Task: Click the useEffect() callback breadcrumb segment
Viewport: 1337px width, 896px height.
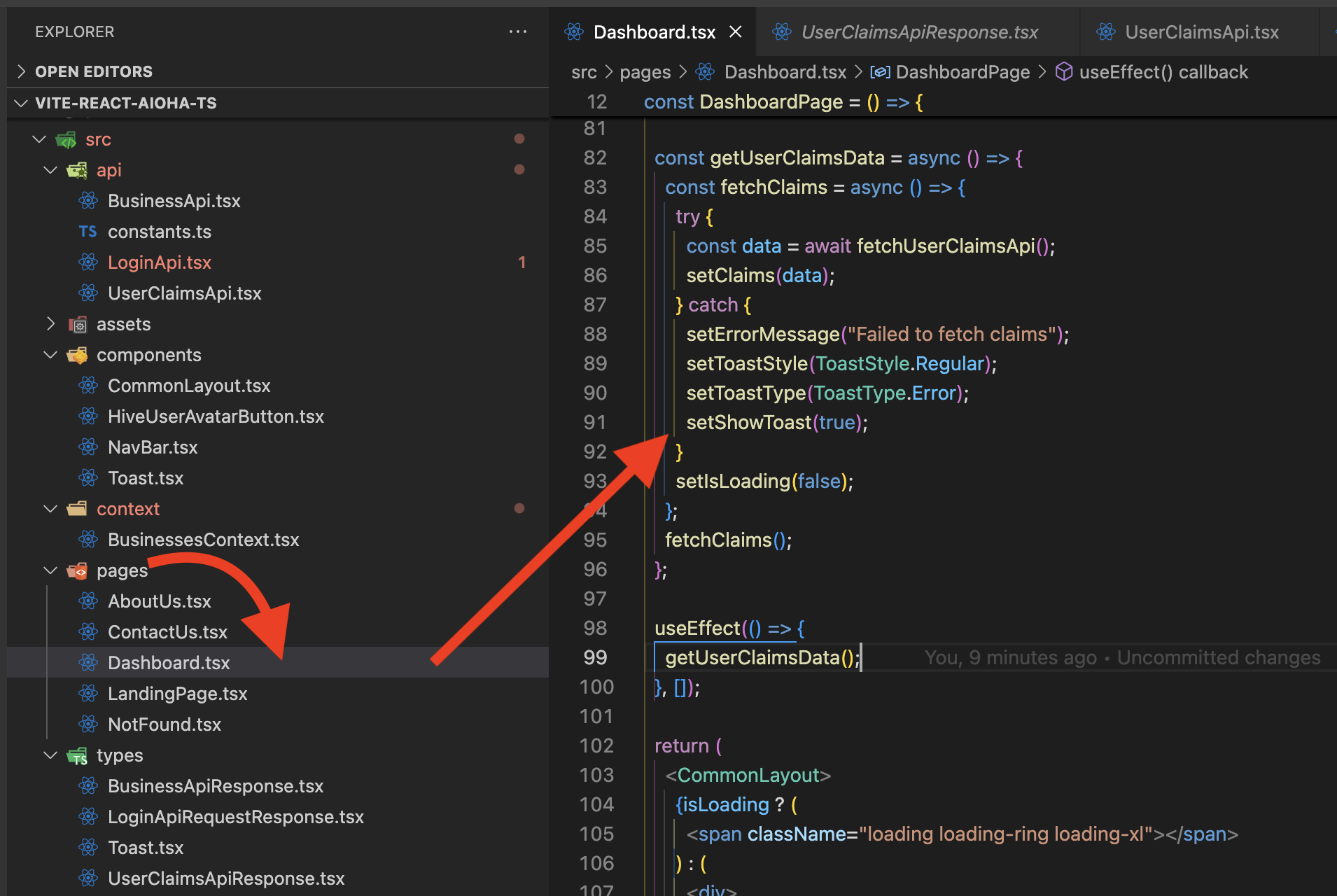Action: [1163, 72]
